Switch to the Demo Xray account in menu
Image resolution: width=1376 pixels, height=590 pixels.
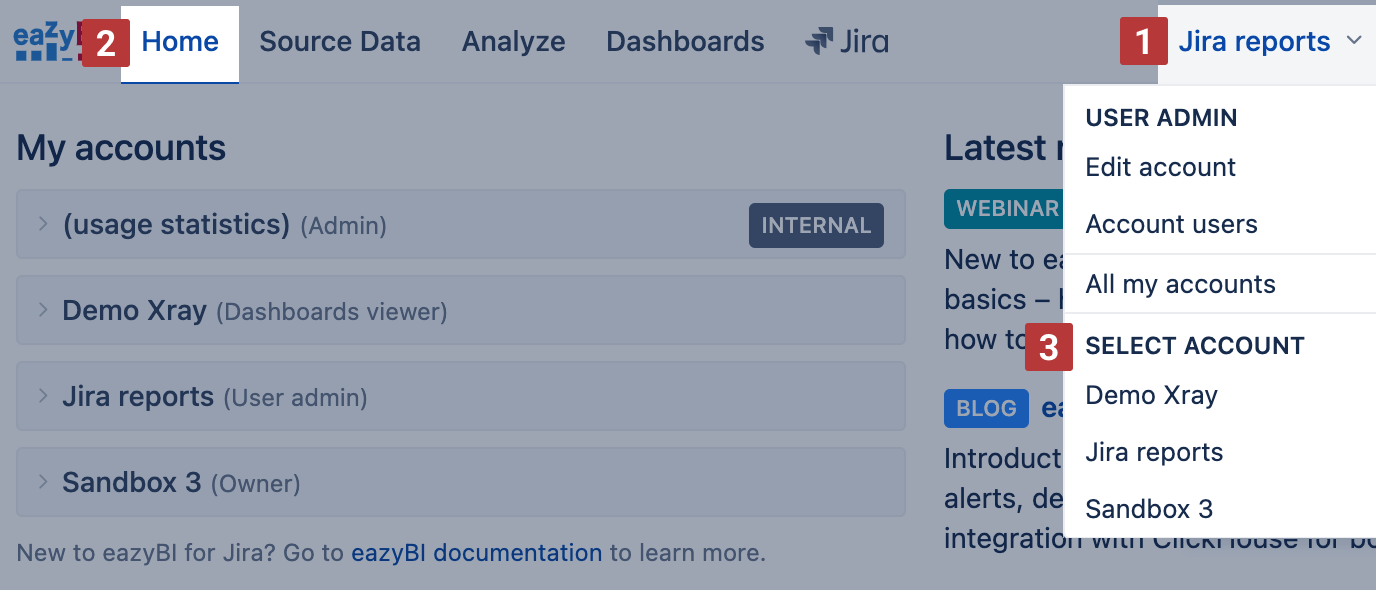[1151, 395]
